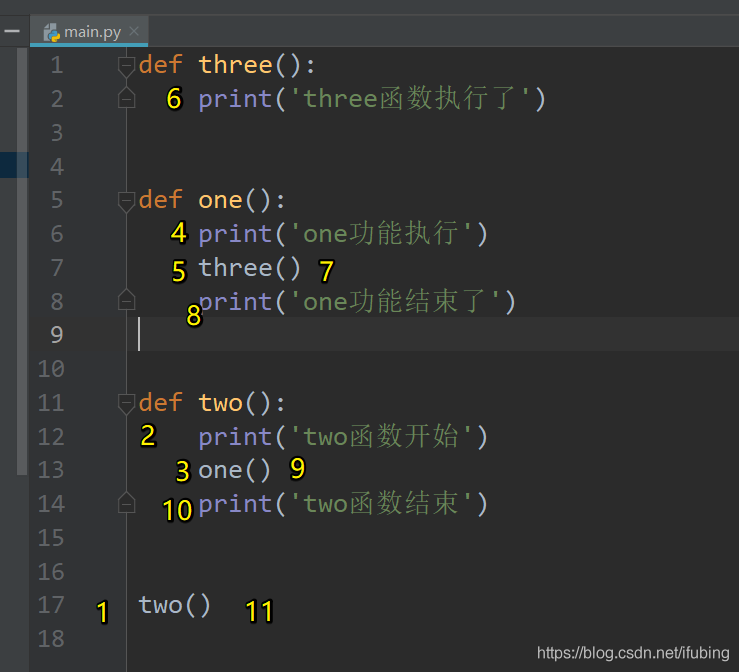Click the function name three in its definition
The height and width of the screenshot is (672, 739).
coord(236,65)
